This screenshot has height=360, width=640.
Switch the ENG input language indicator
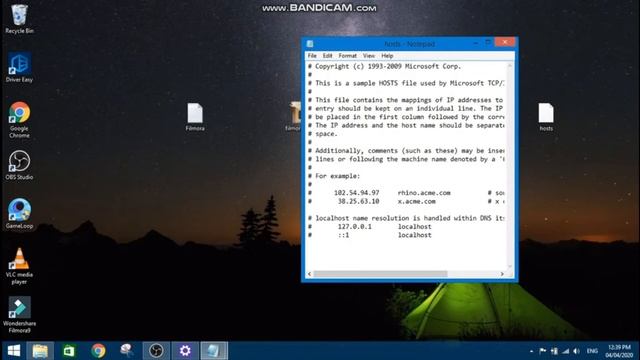click(x=592, y=351)
